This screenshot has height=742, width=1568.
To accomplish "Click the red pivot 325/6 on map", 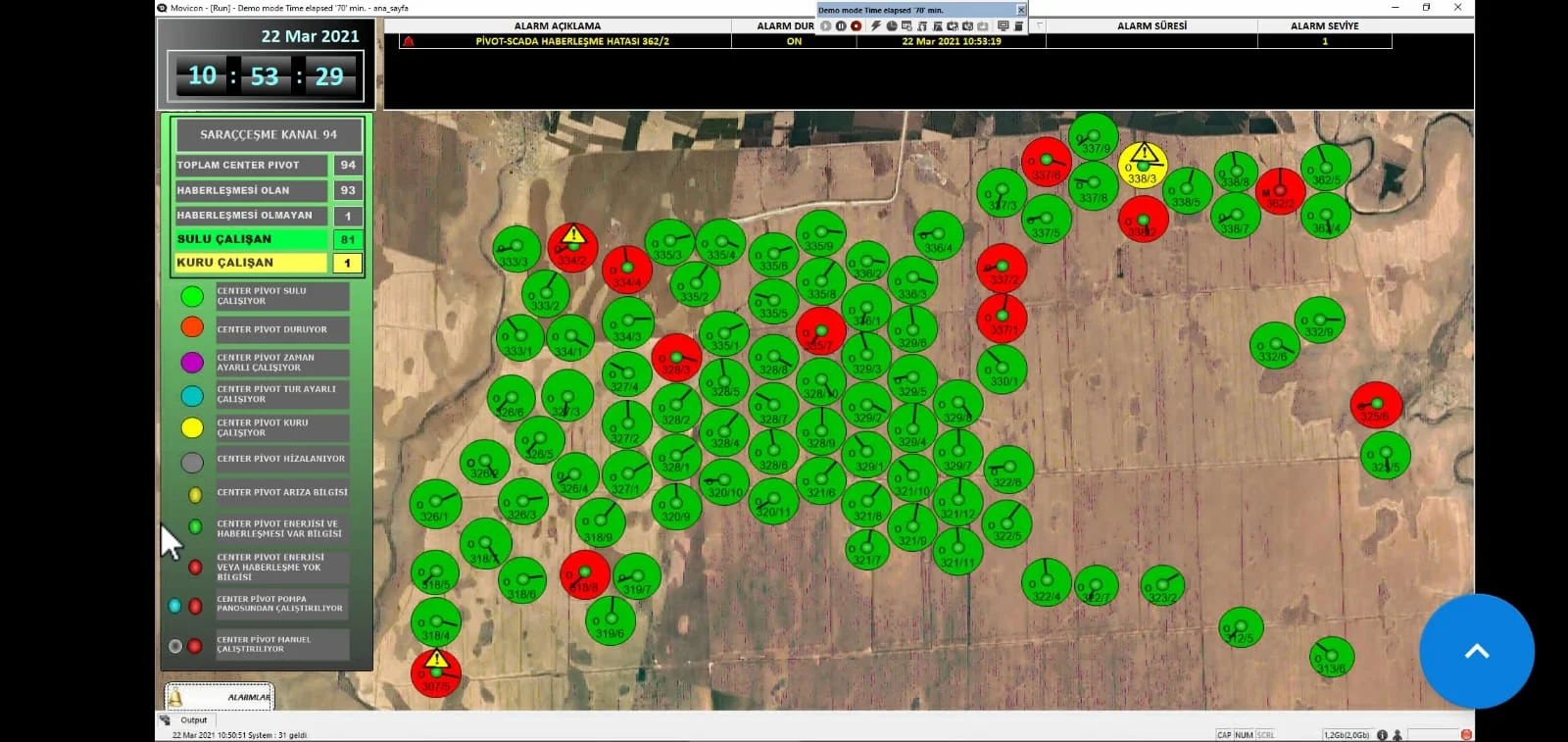I will [x=1376, y=406].
